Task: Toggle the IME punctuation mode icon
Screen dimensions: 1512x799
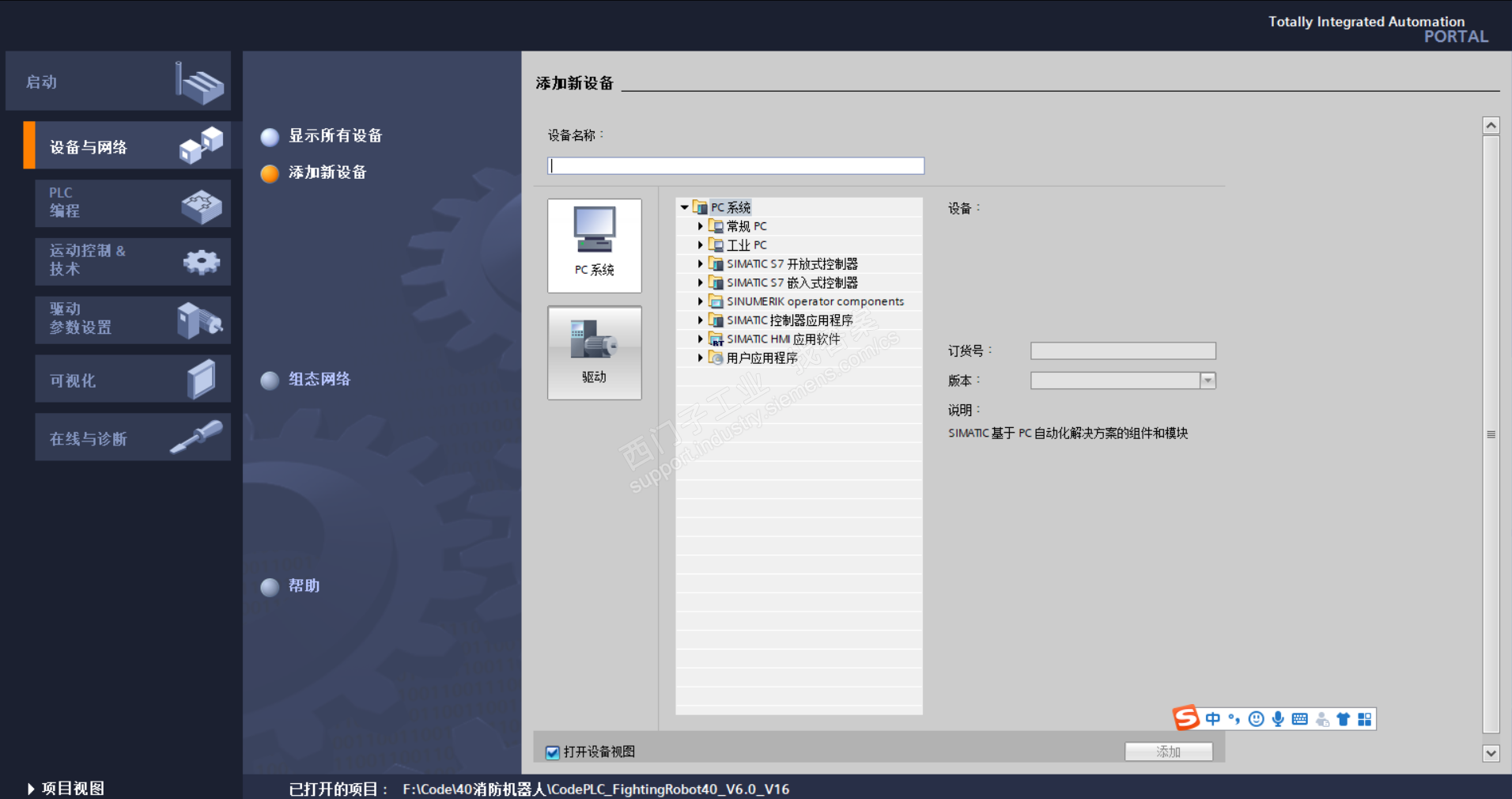Action: pyautogui.click(x=1234, y=719)
